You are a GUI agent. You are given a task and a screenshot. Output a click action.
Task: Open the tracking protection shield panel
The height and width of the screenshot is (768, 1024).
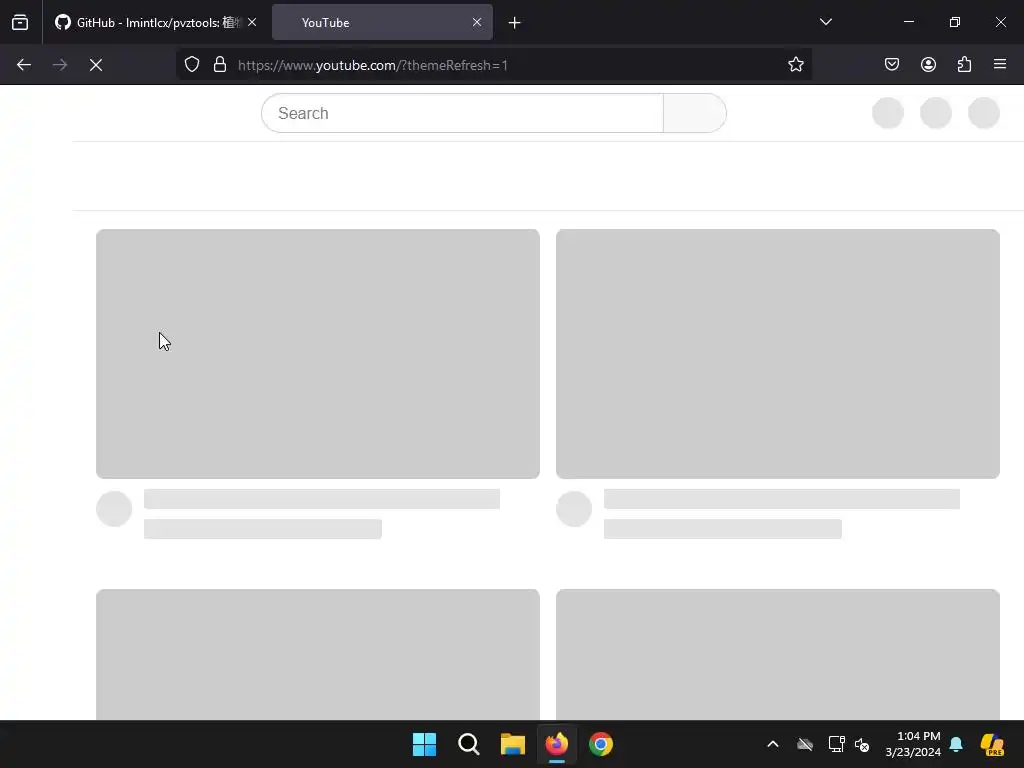pos(191,65)
